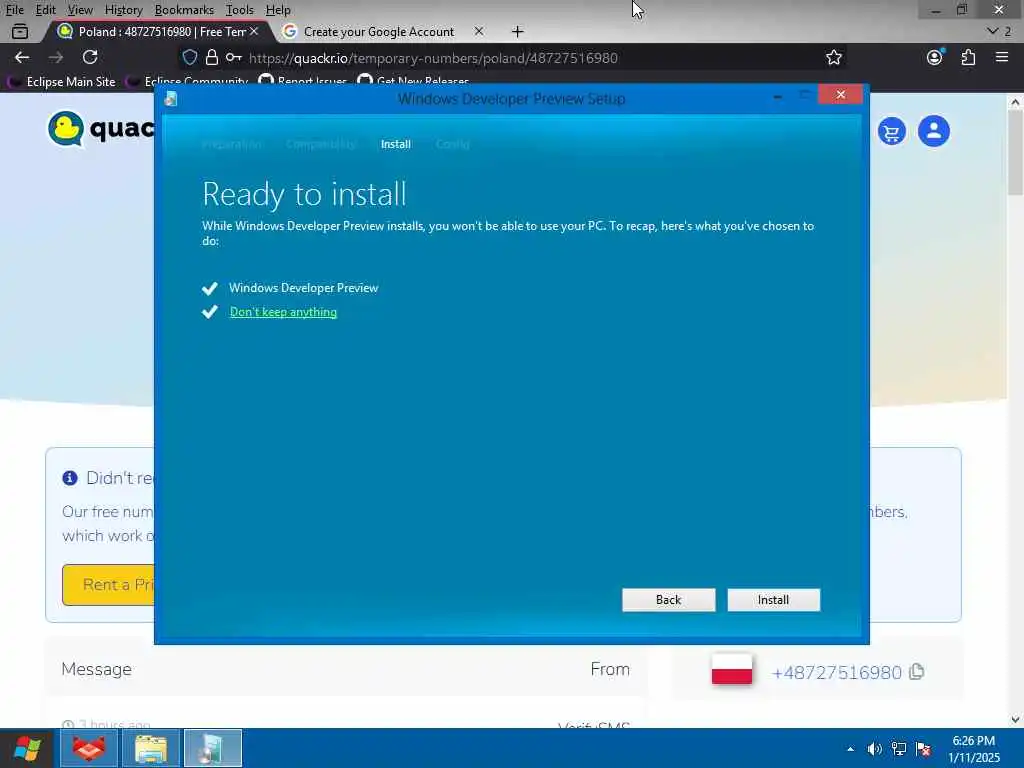
Task: Close the Windows Developer Preview Setup window
Action: click(x=840, y=95)
